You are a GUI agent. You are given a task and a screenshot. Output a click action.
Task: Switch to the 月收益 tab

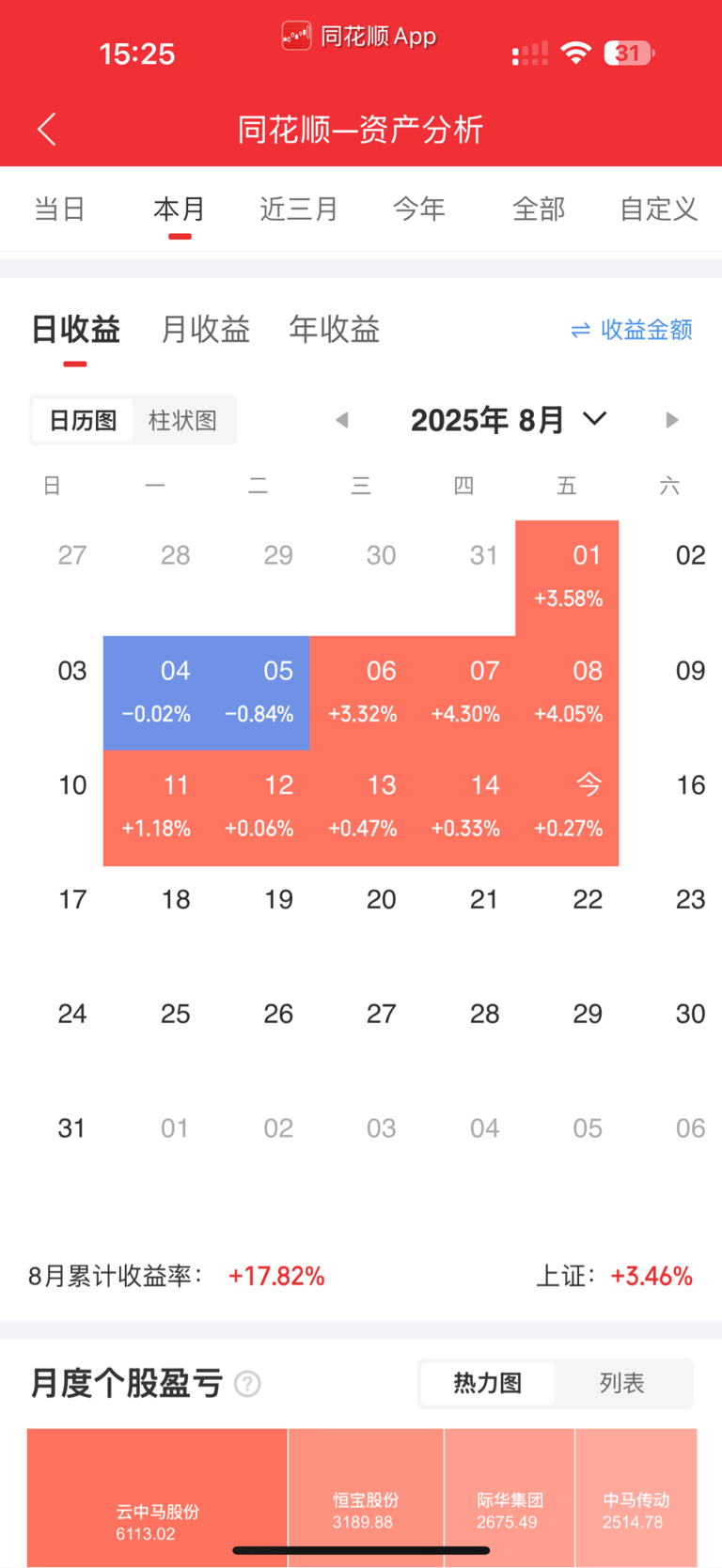coord(205,330)
